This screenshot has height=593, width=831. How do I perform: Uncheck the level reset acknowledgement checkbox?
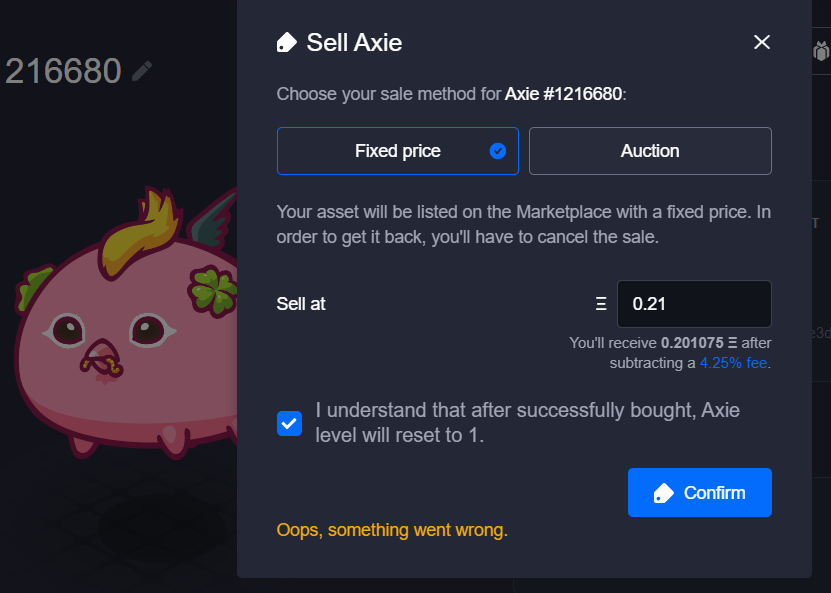(289, 423)
